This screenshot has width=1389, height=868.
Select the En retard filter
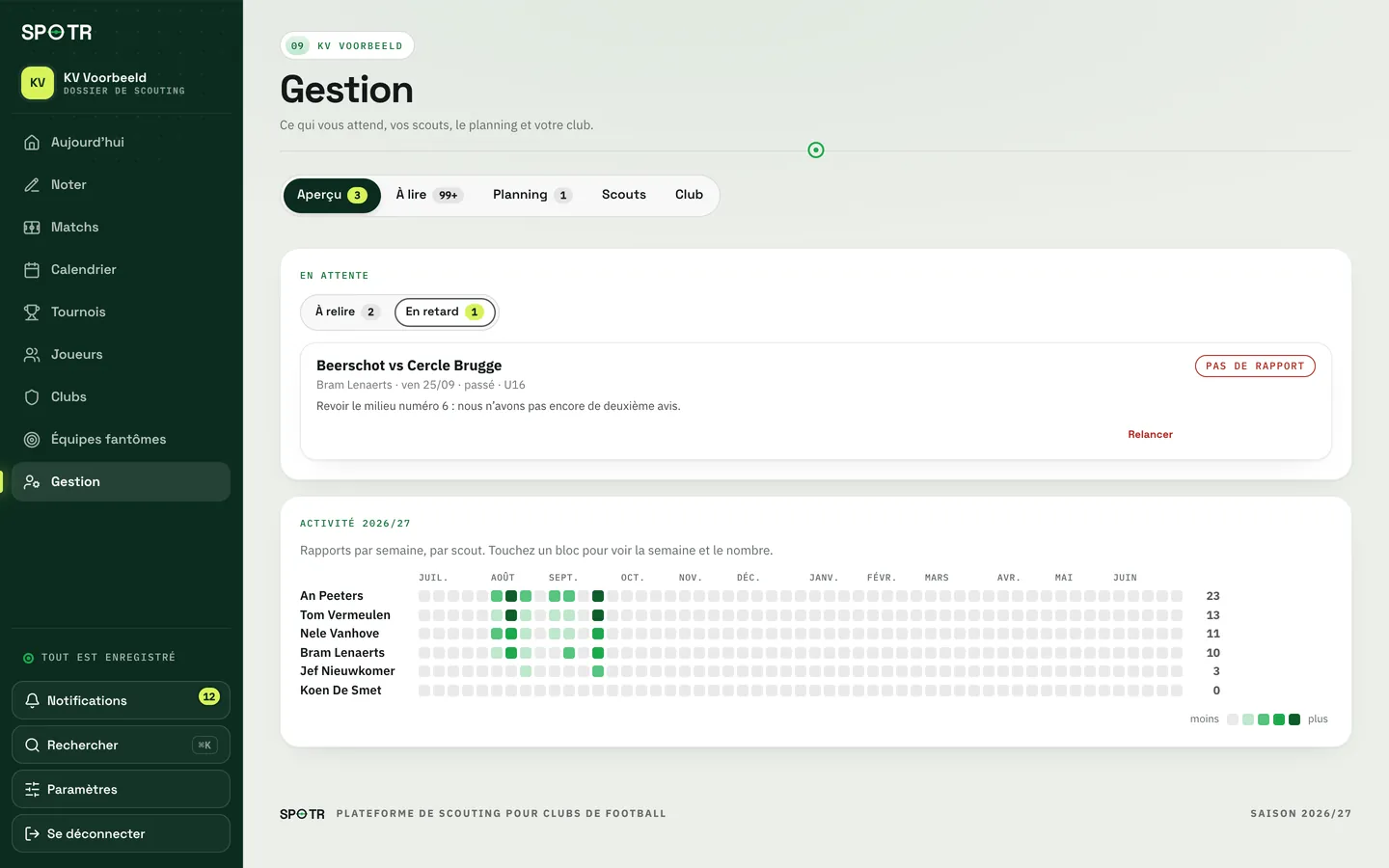point(445,312)
